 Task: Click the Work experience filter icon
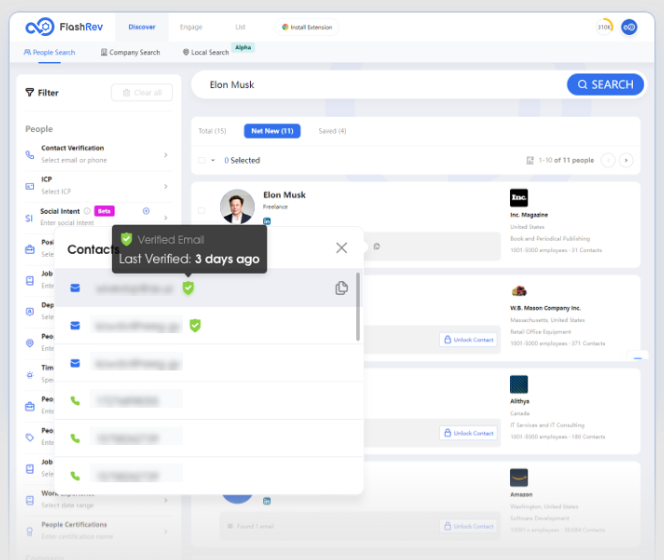tap(30, 500)
